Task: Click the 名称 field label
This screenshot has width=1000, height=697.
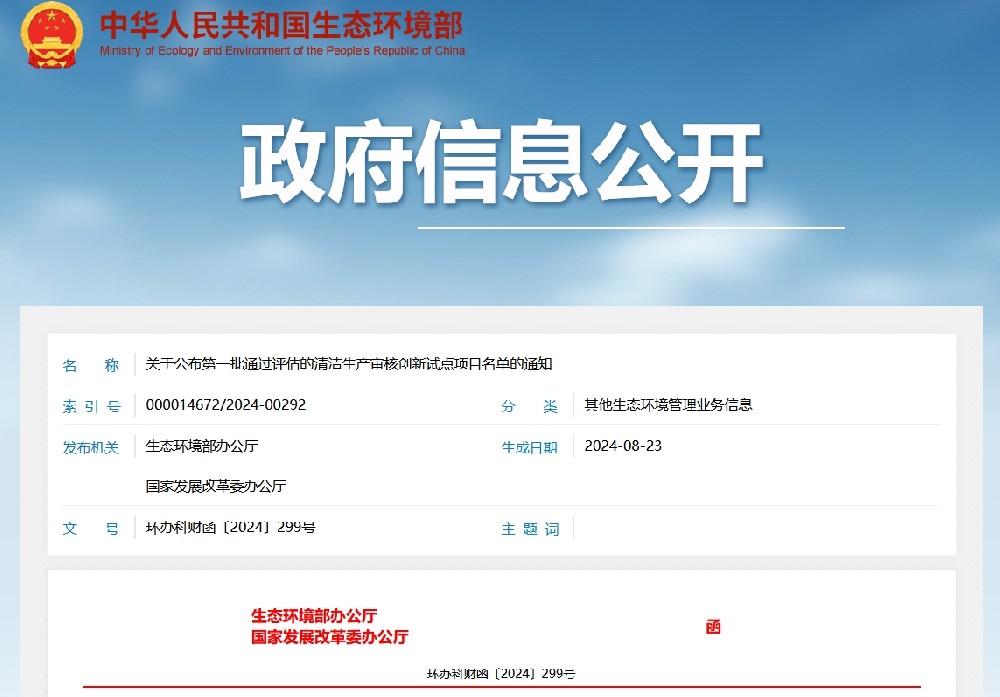Action: pos(90,365)
